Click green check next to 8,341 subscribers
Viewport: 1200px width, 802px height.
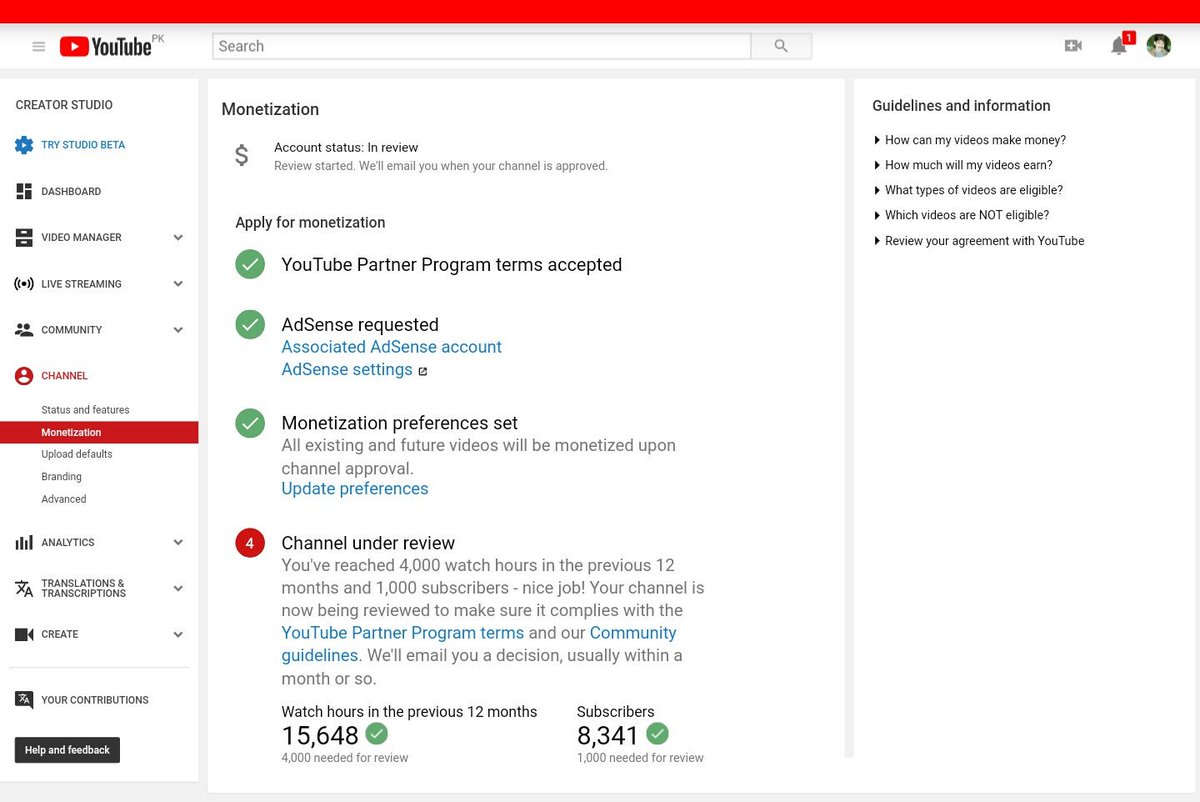657,734
